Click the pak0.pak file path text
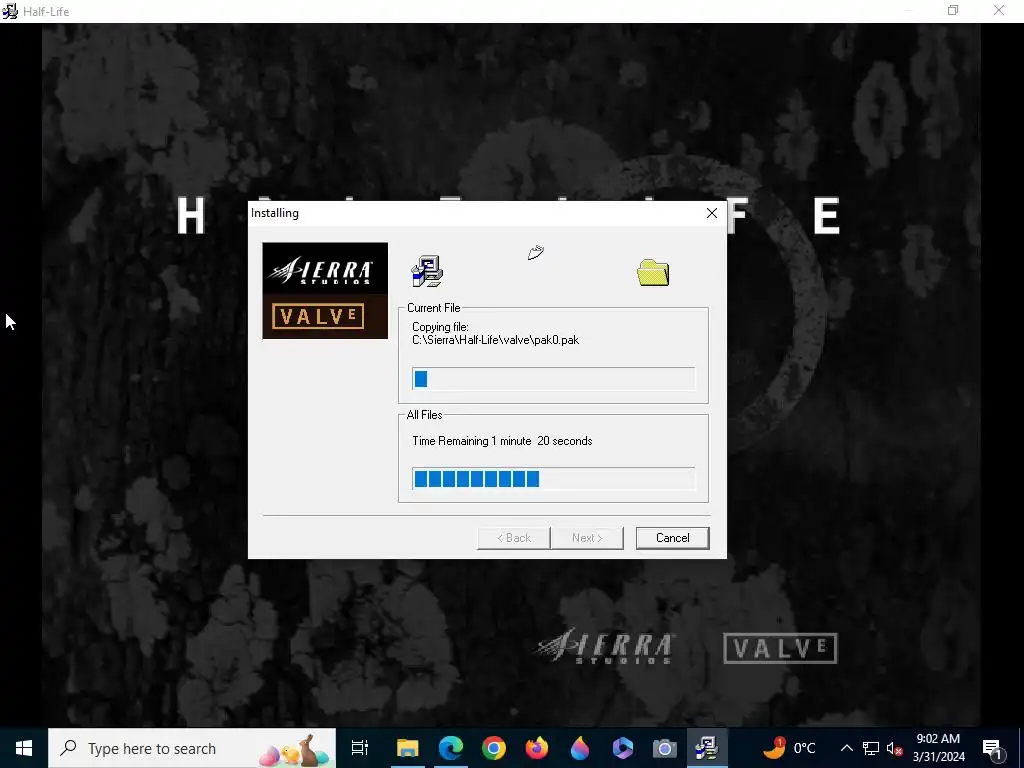 tap(496, 340)
